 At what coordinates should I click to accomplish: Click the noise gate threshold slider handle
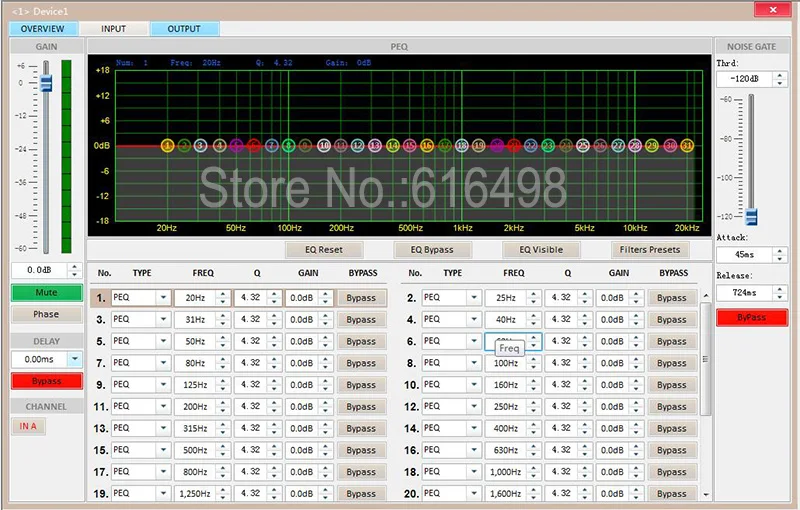pyautogui.click(x=752, y=217)
